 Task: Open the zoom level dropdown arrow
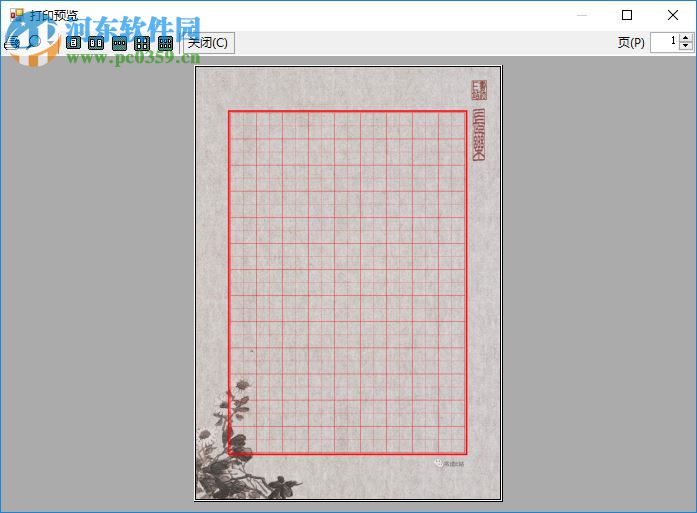(52, 43)
